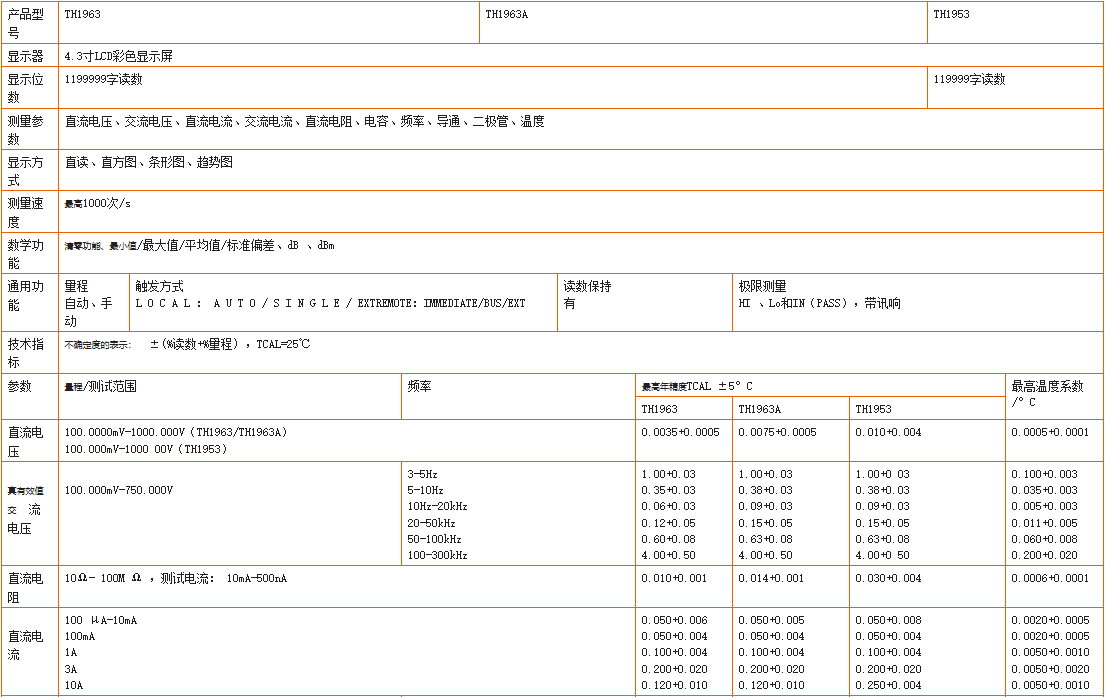Image resolution: width=1105 pixels, height=697 pixels.
Task: Select accuracy value 0.0075+0.0005
Action: [777, 432]
